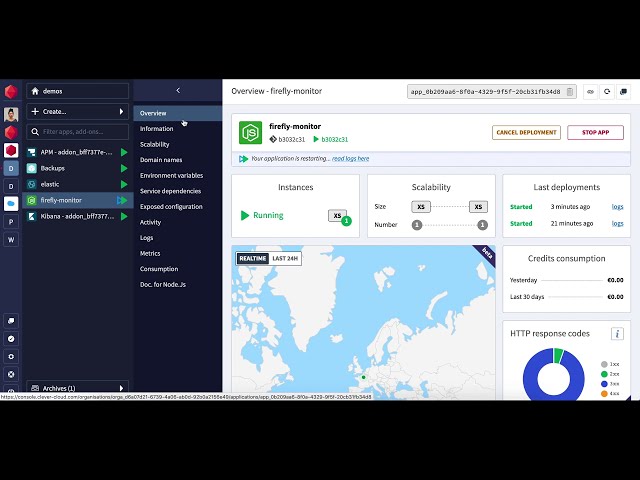This screenshot has height=480, width=640.
Task: Click the orange 4xx legend dot
Action: (604, 393)
